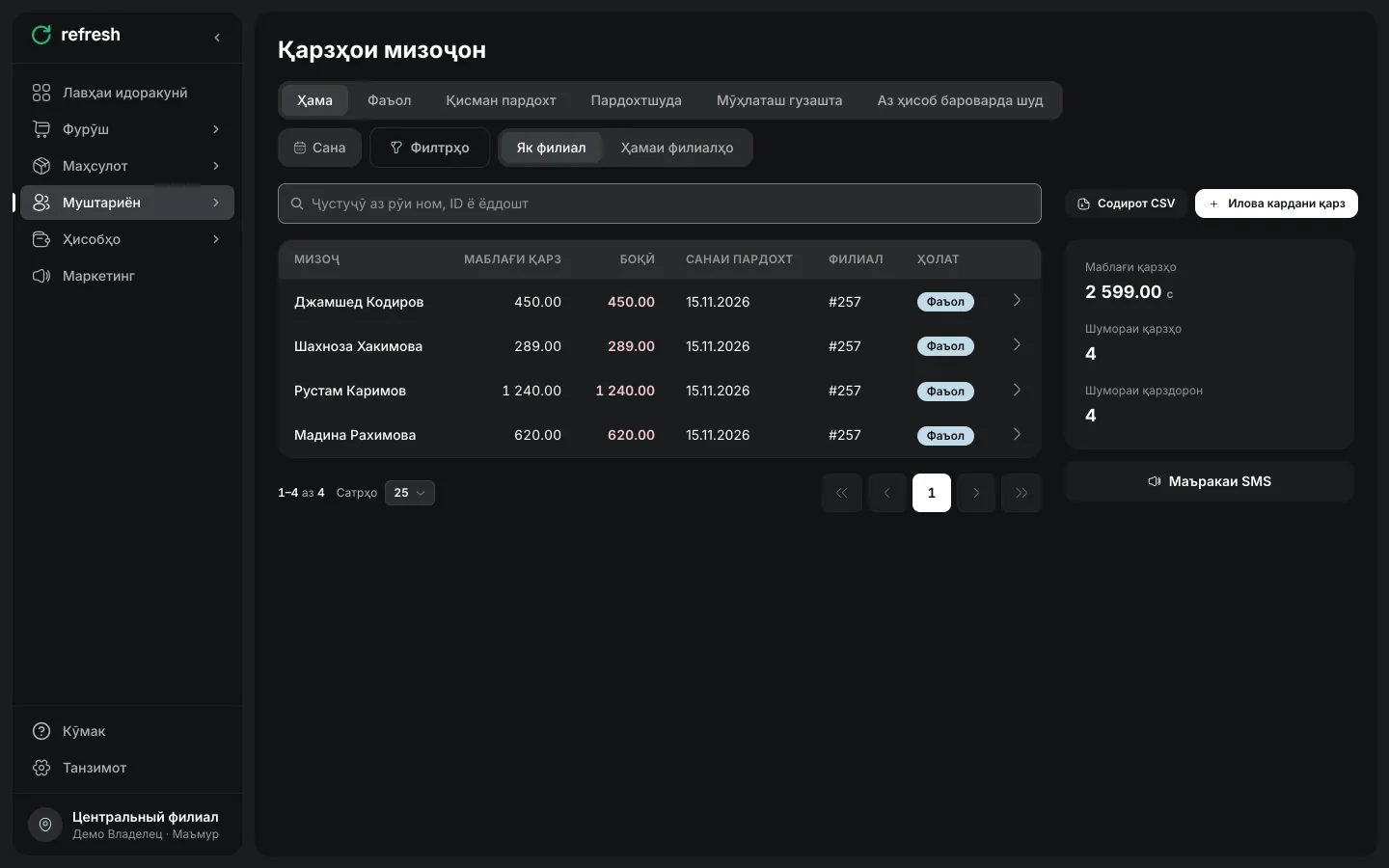
Task: Select page 1 button
Action: (x=932, y=493)
